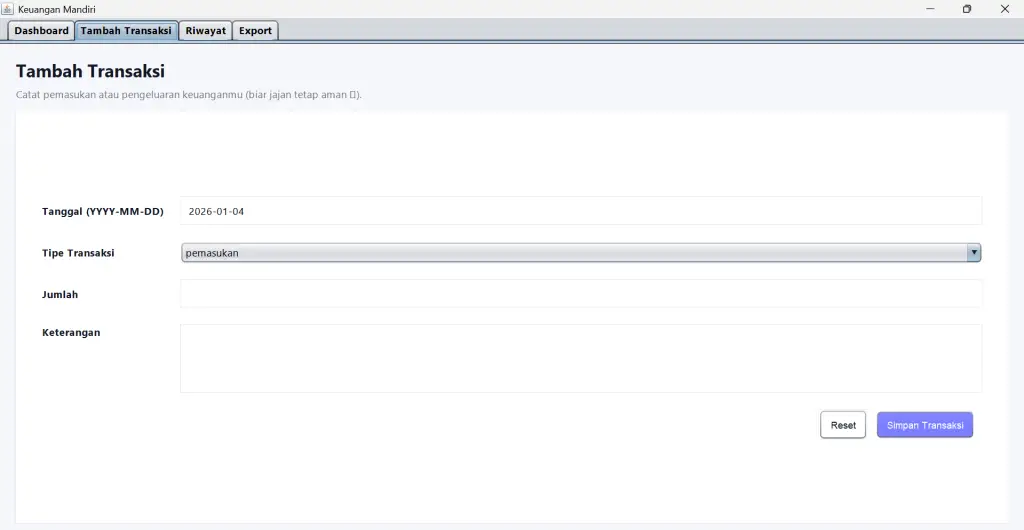Viewport: 1024px width, 530px height.
Task: Click the Tambah Transaksi page heading
Action: click(x=90, y=72)
